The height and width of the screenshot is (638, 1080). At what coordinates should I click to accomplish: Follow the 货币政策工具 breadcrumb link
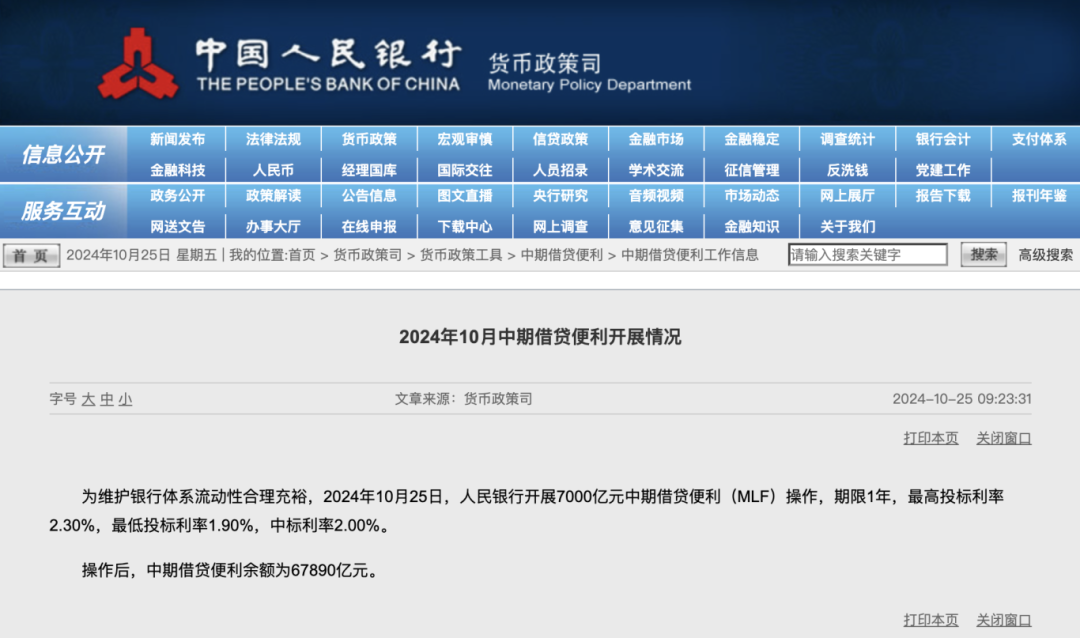pos(461,255)
